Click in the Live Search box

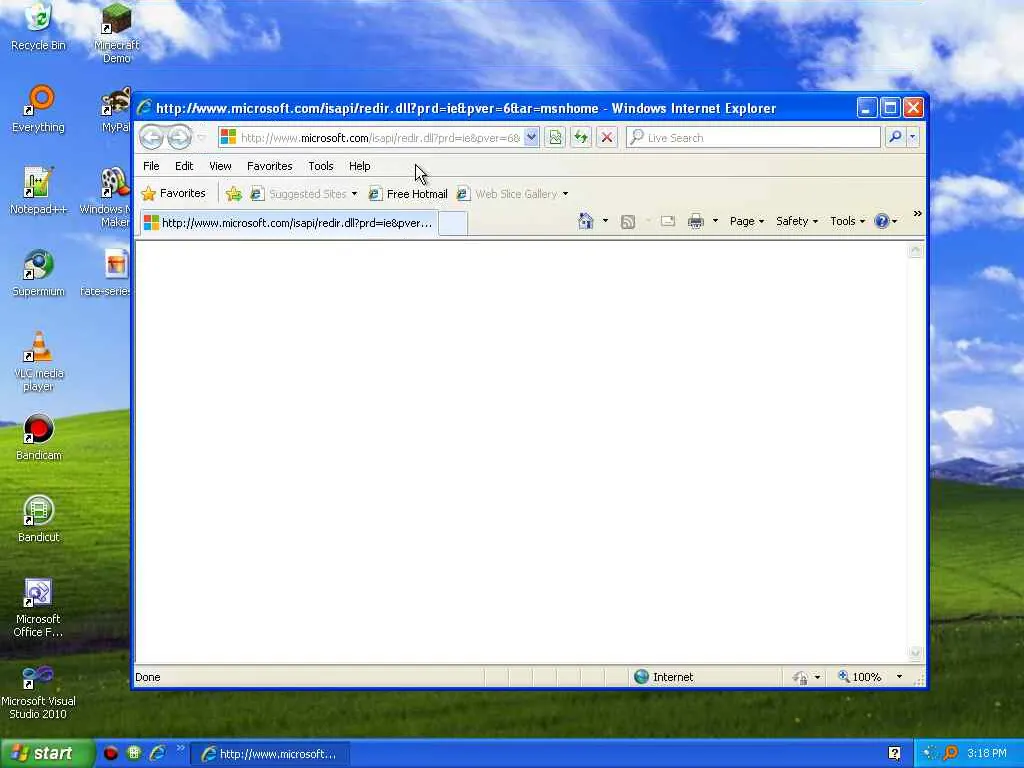(753, 138)
